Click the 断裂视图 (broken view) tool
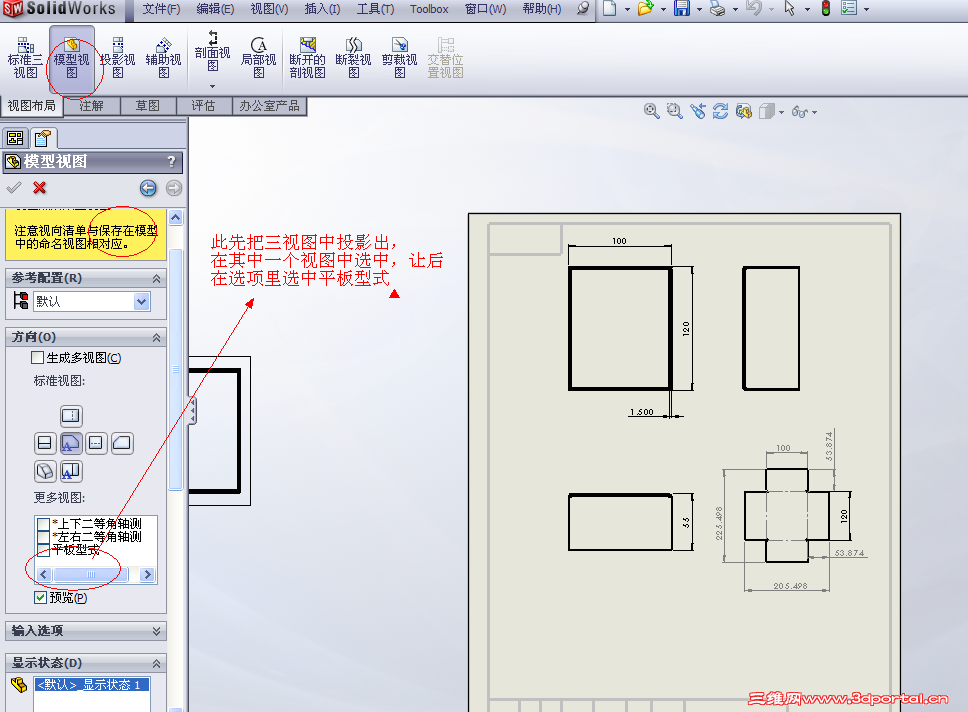 353,57
